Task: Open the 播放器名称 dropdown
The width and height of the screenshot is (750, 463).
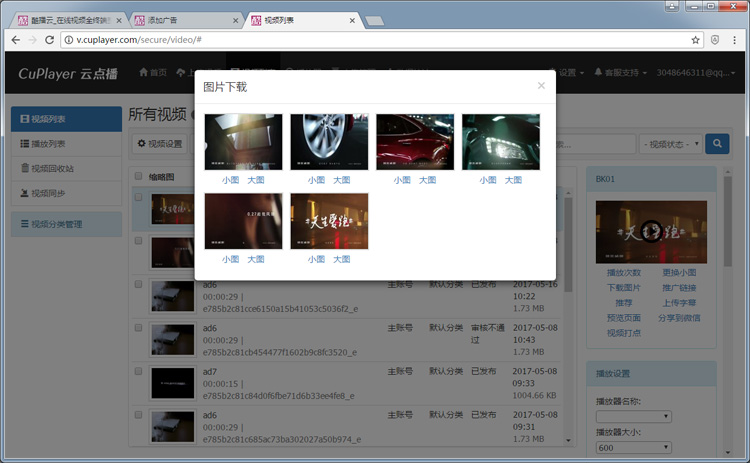Action: [633, 417]
